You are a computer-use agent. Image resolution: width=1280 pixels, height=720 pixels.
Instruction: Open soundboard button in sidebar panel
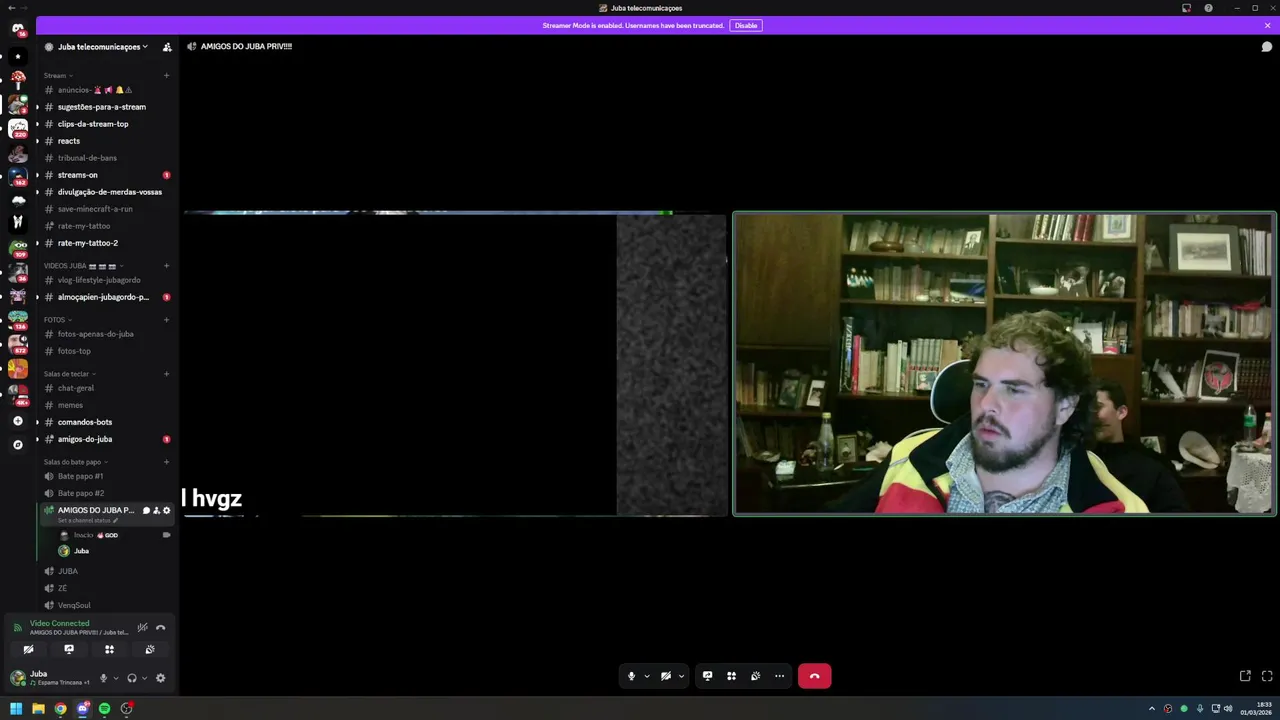[150, 649]
